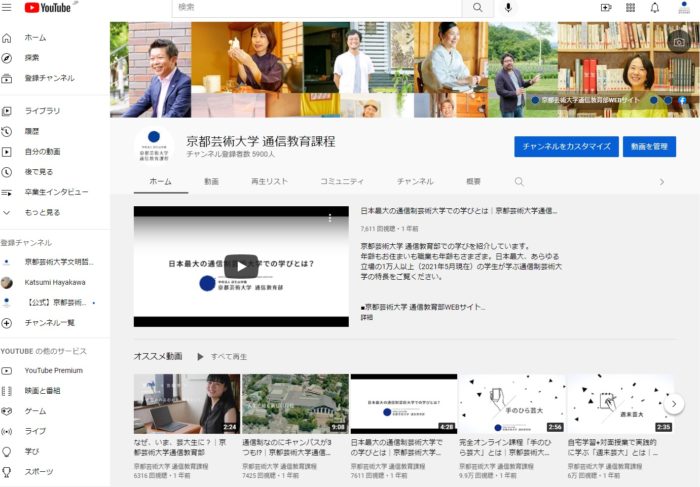
Task: Switch to the 動画 tab
Action: [x=212, y=182]
